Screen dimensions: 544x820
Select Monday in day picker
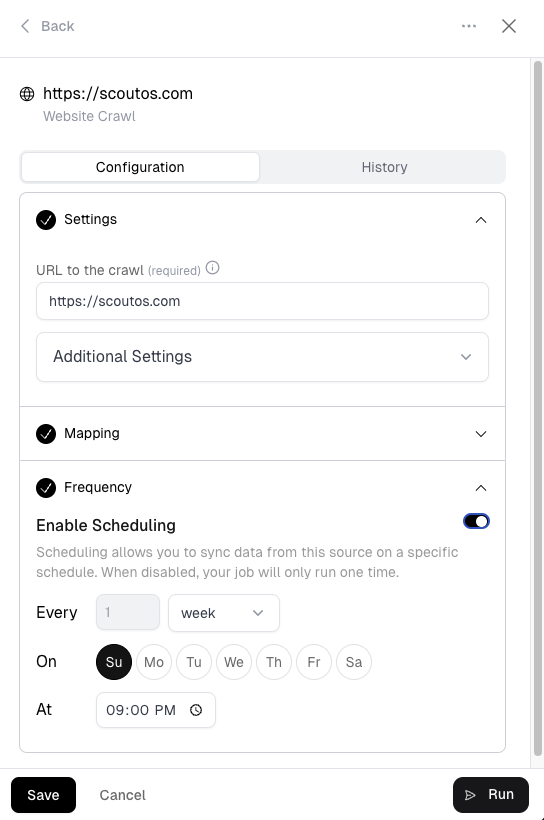click(154, 662)
